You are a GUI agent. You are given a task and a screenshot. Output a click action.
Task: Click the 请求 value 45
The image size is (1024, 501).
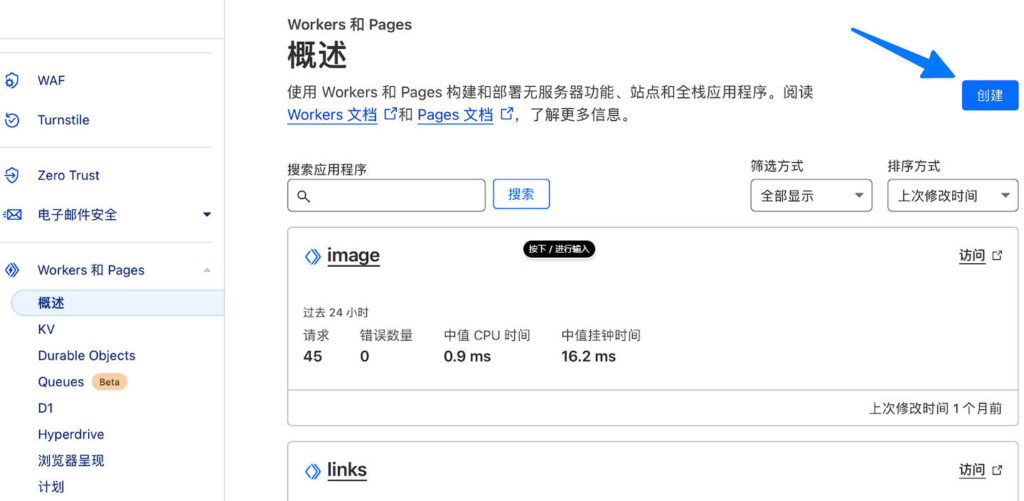point(313,357)
